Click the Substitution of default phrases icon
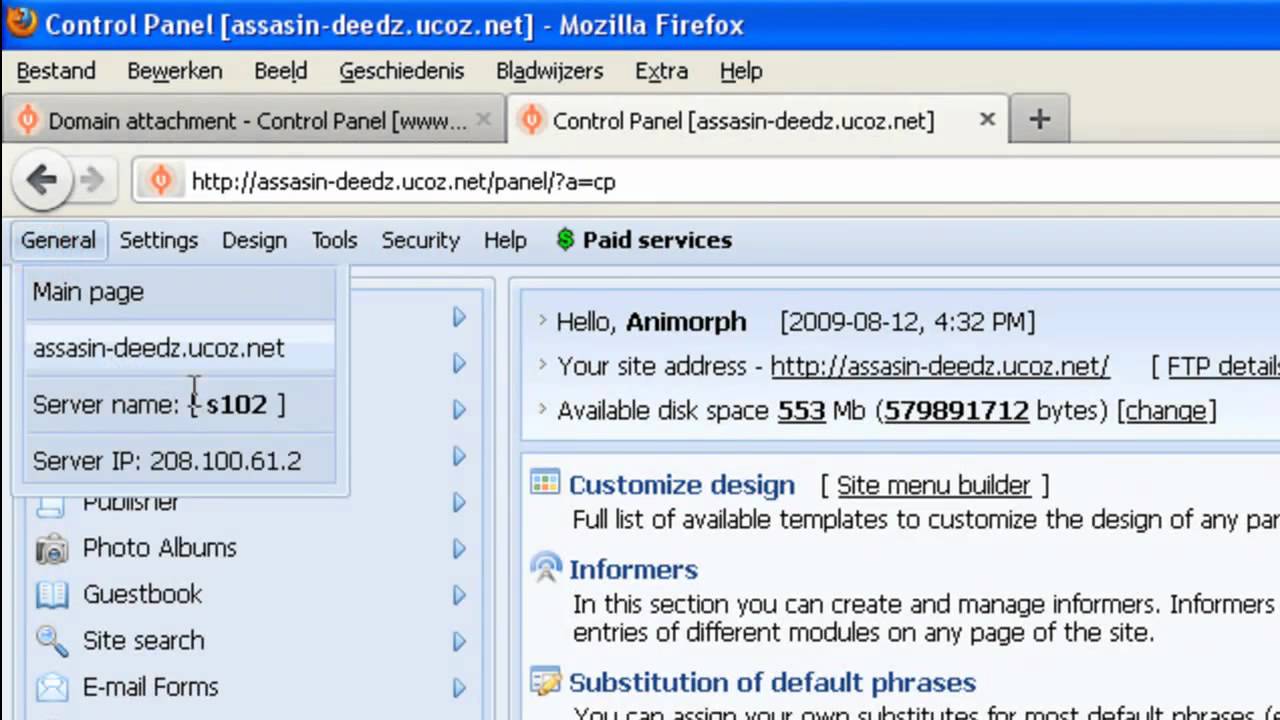1280x720 pixels. [546, 682]
